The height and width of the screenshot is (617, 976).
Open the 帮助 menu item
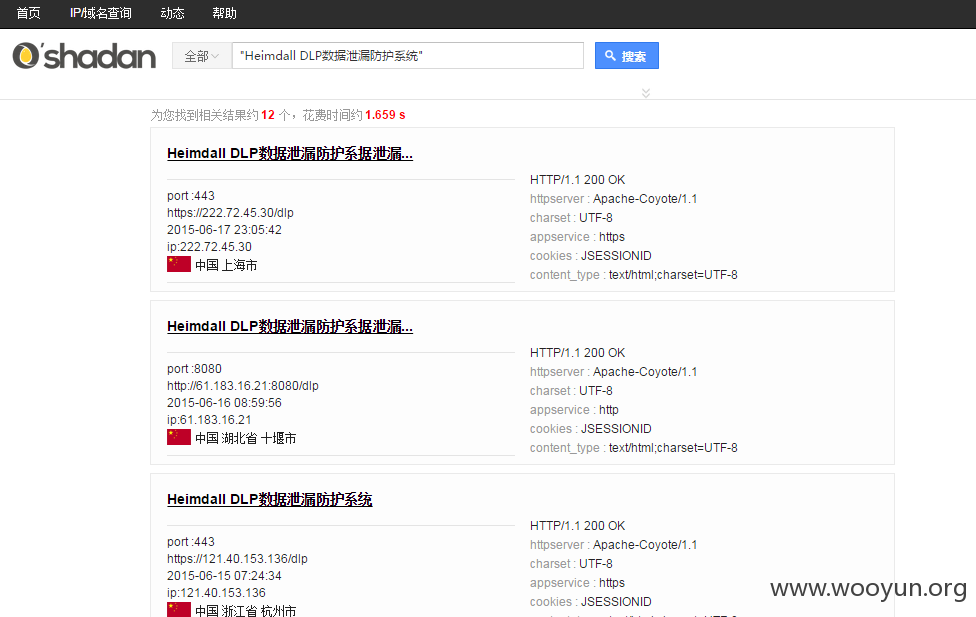[224, 13]
